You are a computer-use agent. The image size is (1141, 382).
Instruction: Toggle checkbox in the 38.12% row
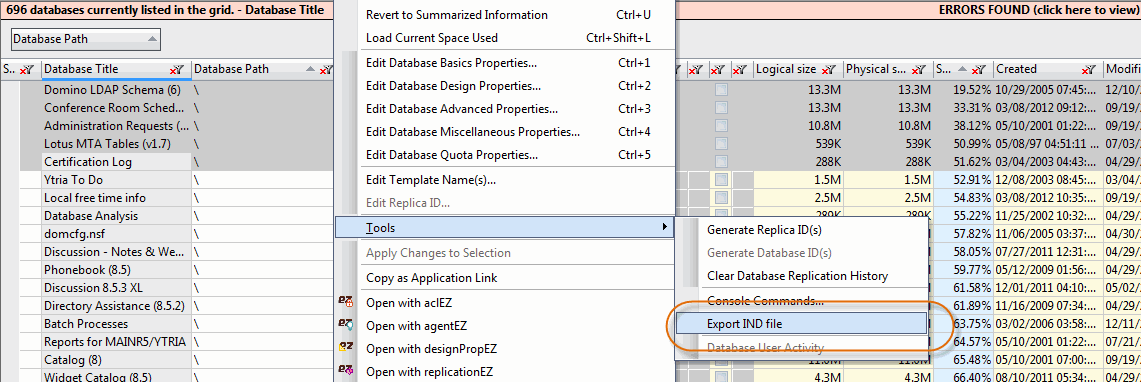coord(720,126)
